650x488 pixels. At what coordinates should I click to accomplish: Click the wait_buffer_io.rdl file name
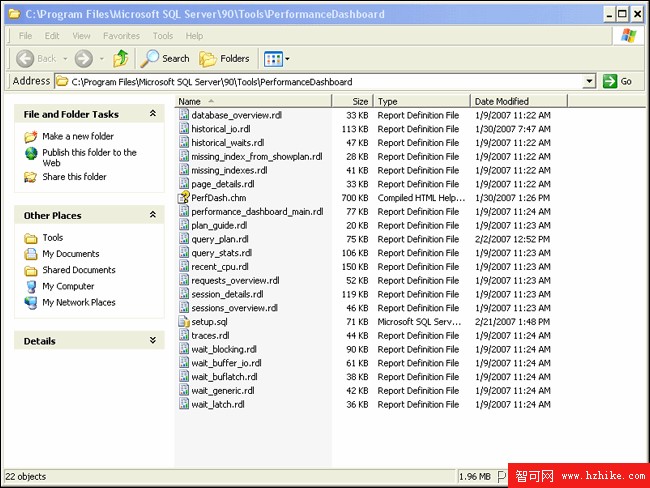tap(226, 363)
